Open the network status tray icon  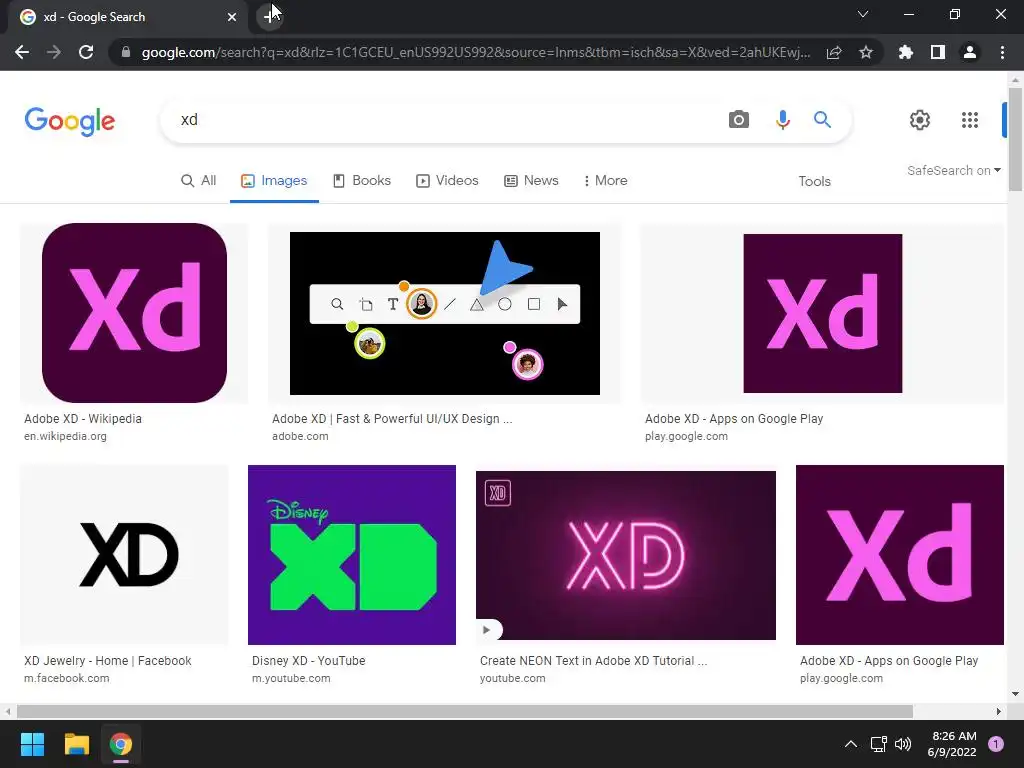click(x=878, y=744)
